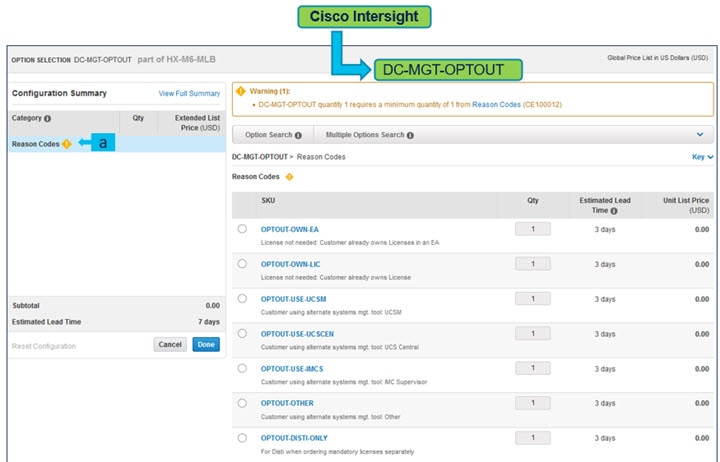Expand the Key dropdown
Image resolution: width=720 pixels, height=462 pixels.
pos(703,157)
